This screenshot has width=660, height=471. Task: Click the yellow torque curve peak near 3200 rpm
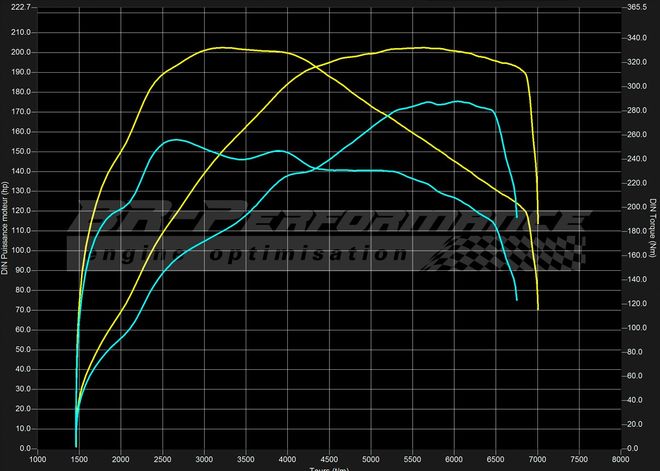coord(220,47)
